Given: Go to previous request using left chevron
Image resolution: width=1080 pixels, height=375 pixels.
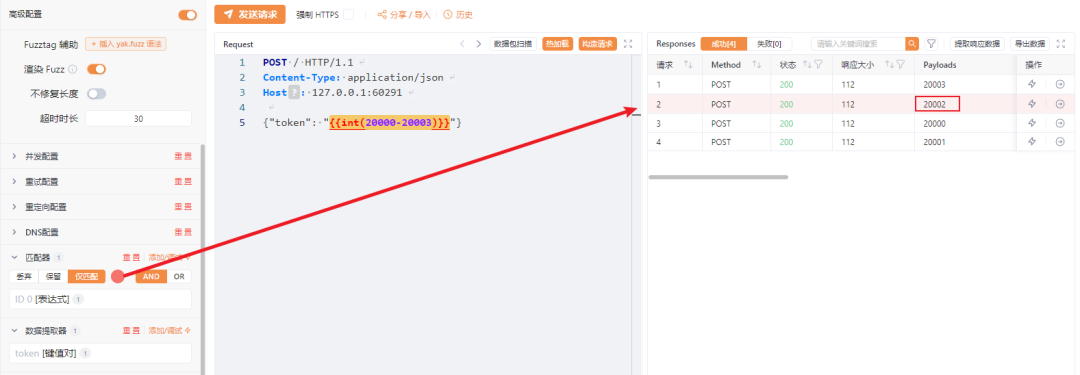Looking at the screenshot, I should (x=463, y=44).
